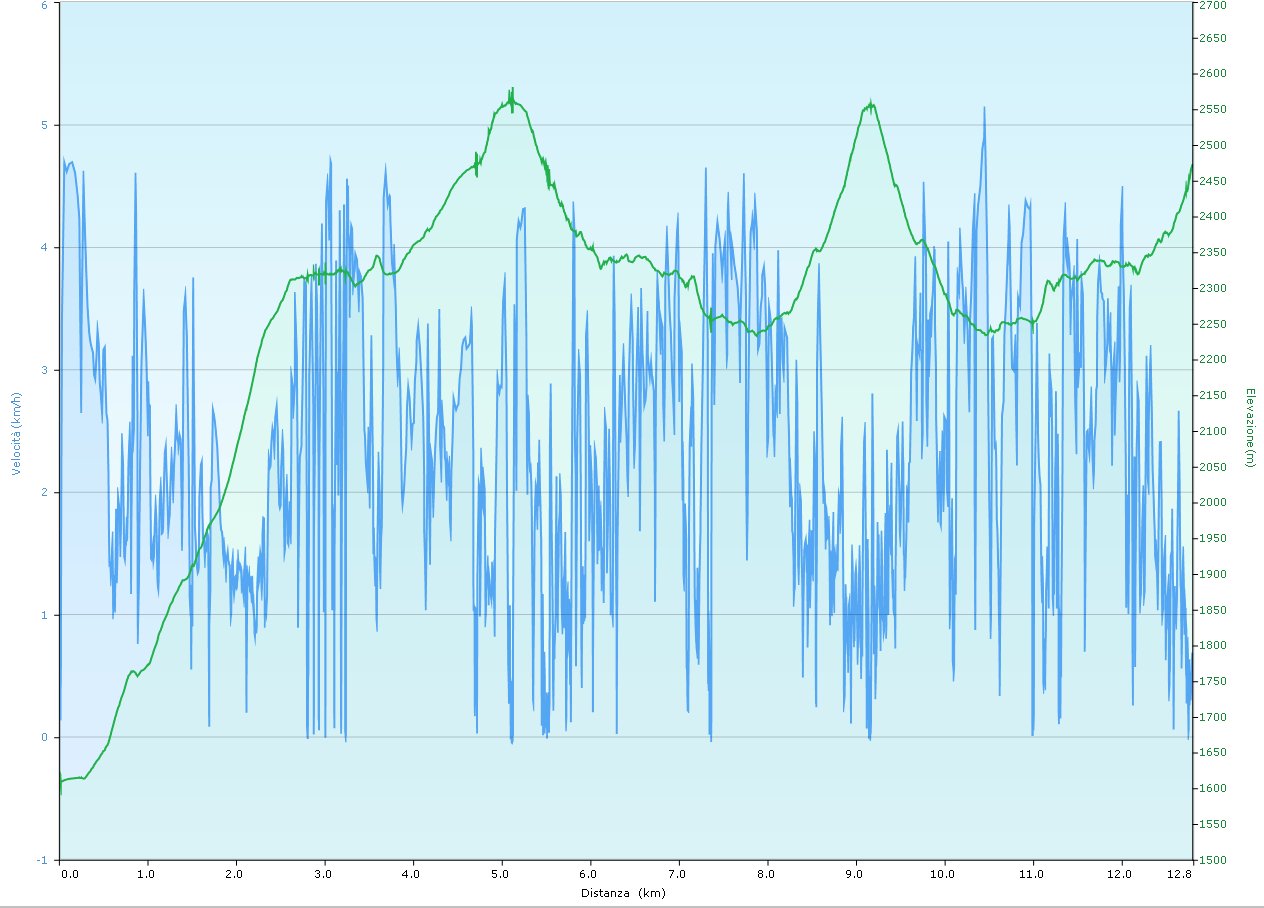Click the second green elevation peak near 9 km
Screen dimensions: 1264x908
(x=871, y=102)
